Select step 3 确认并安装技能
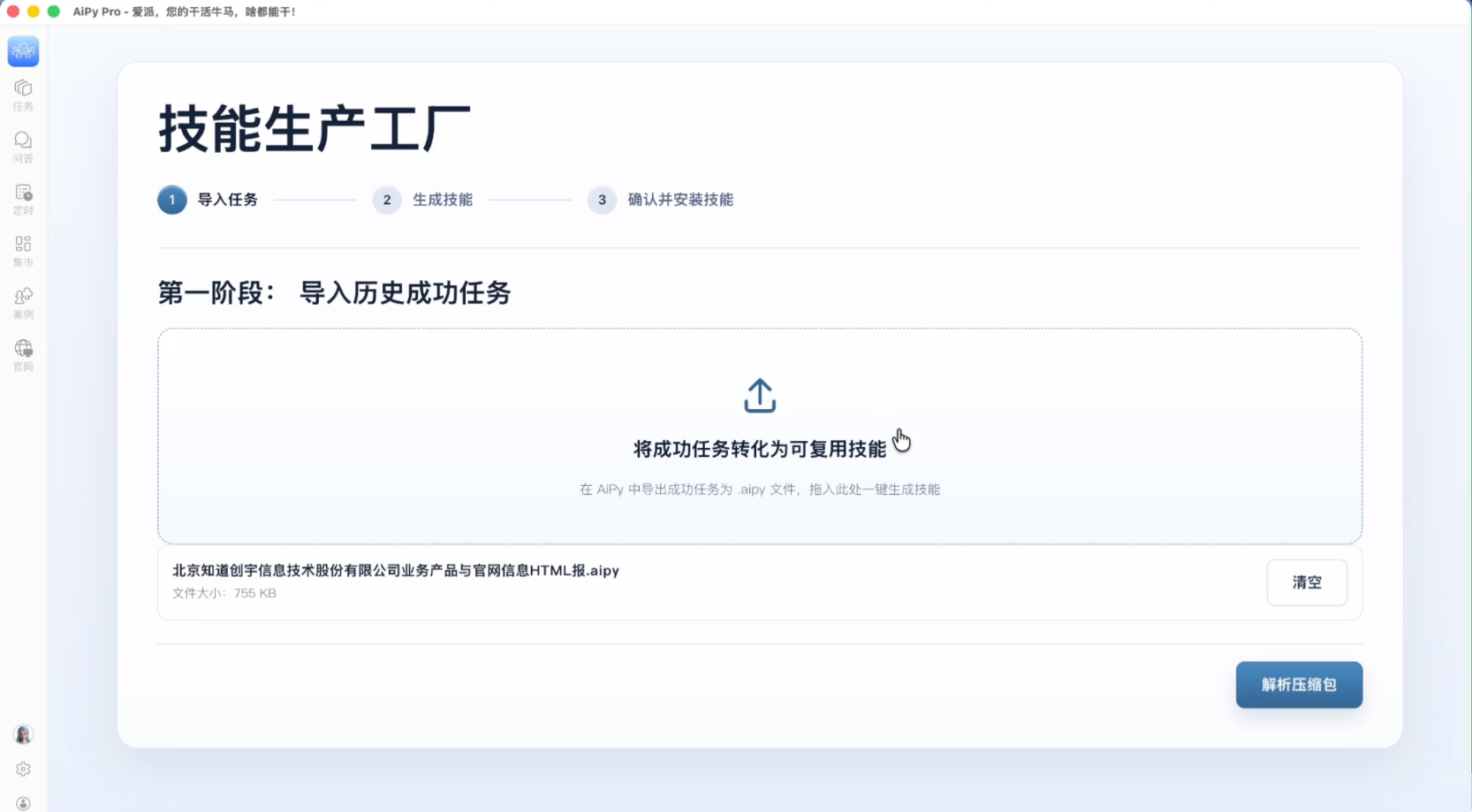Screen dimensions: 1472x812 (661, 200)
